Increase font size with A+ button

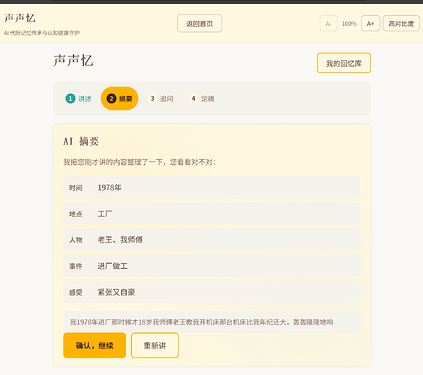[x=370, y=24]
